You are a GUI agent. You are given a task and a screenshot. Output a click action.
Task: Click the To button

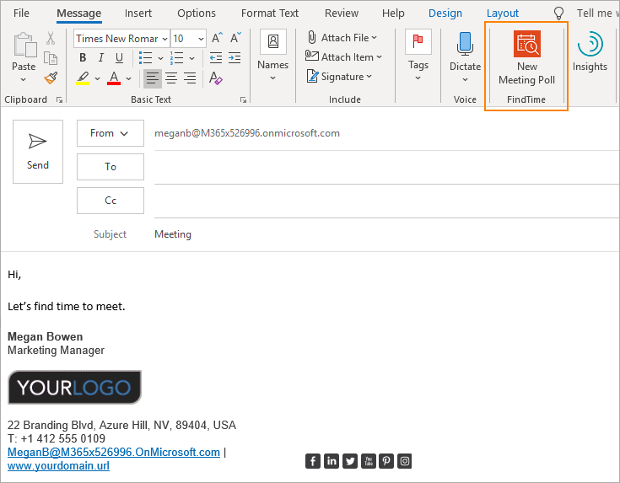pyautogui.click(x=110, y=167)
